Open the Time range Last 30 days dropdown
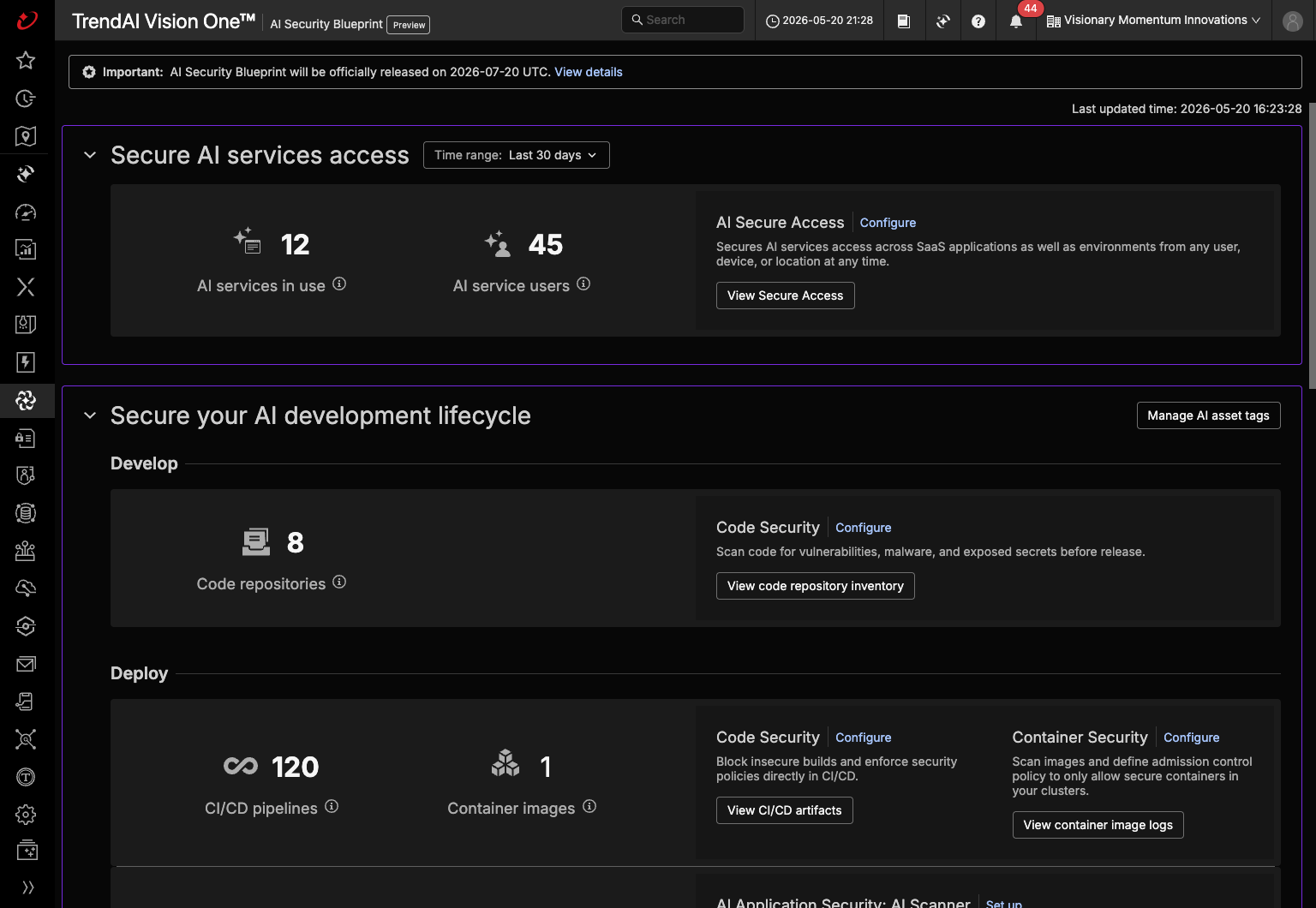The image size is (1316, 908). (517, 155)
